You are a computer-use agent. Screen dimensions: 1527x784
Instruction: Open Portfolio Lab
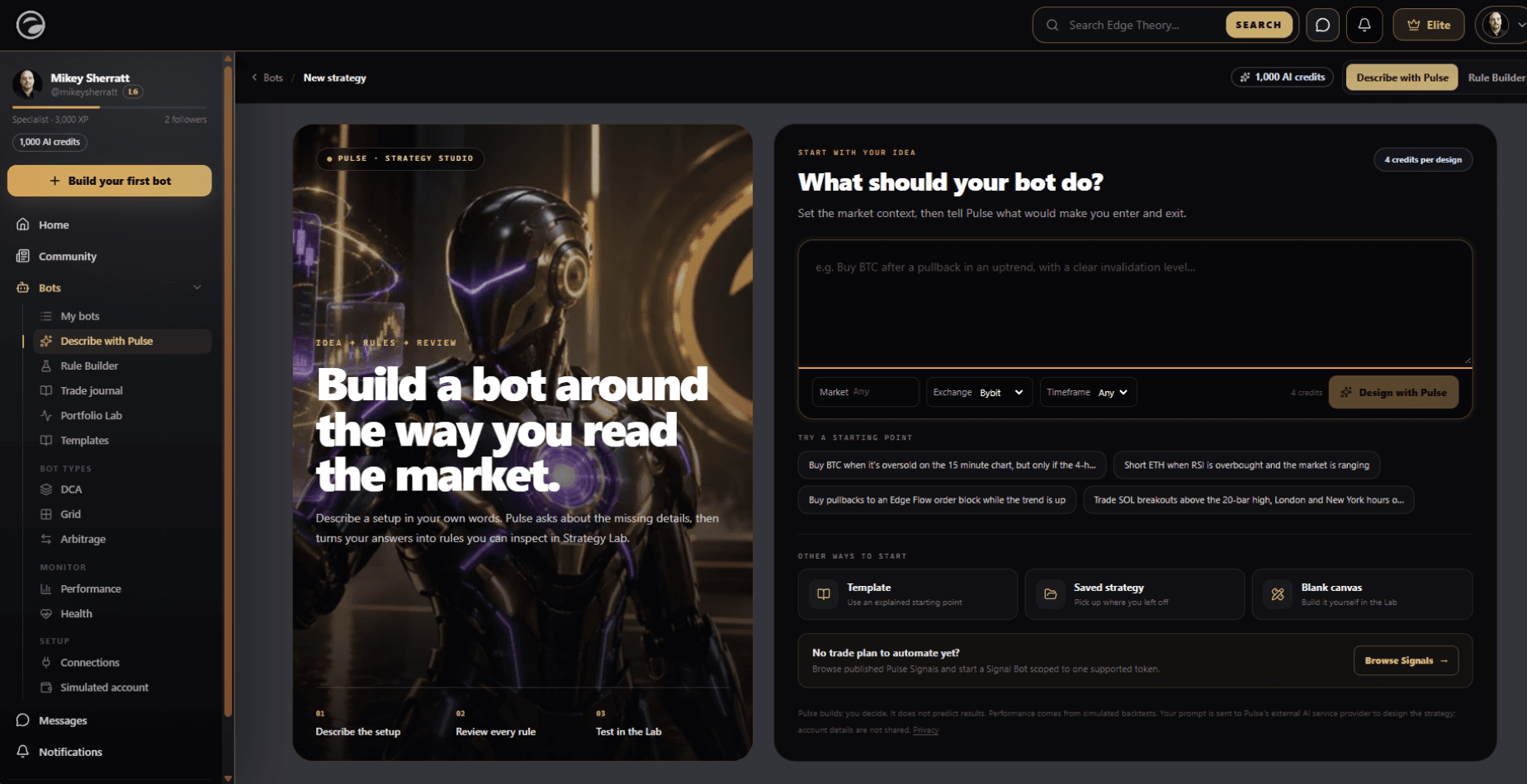(91, 415)
